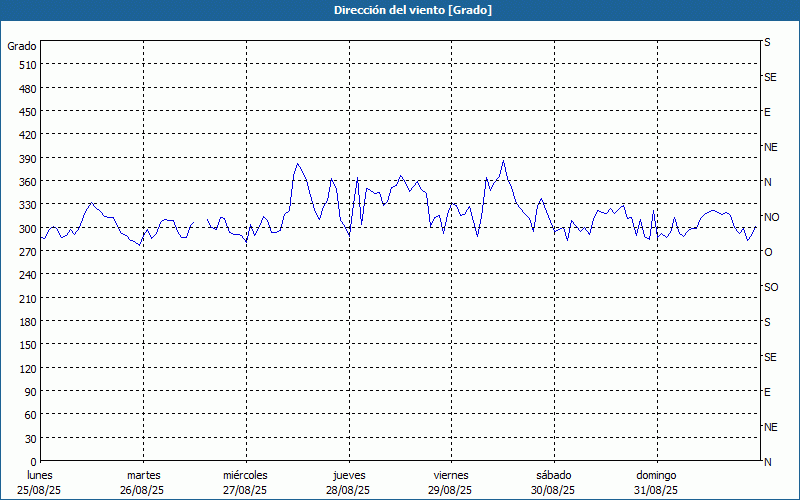Select the SO compass label on the right axis
This screenshot has height=500, width=800.
[771, 287]
